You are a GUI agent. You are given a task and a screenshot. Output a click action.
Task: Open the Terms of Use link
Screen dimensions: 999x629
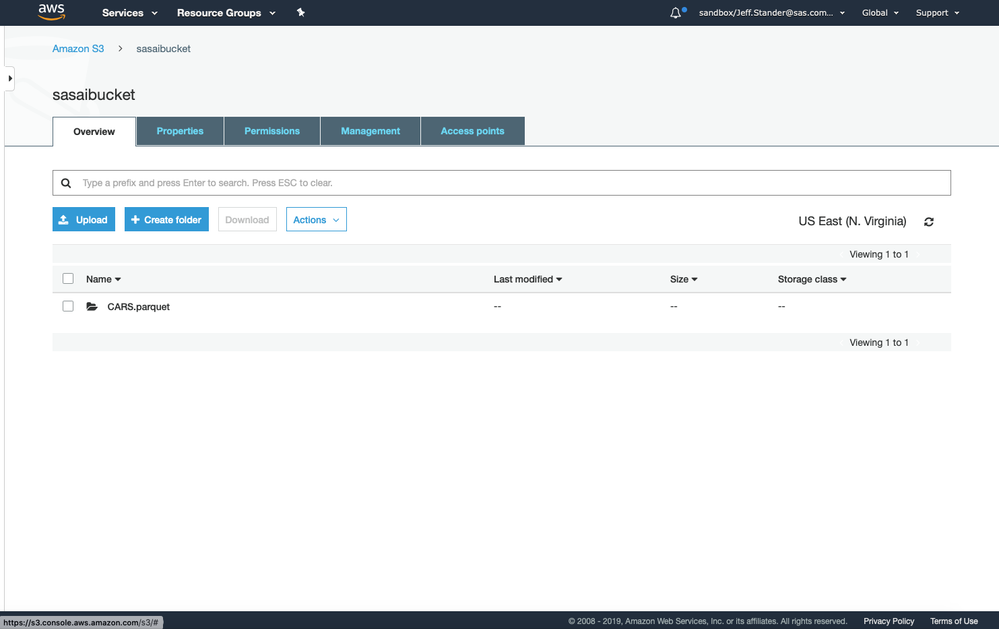click(x=954, y=621)
